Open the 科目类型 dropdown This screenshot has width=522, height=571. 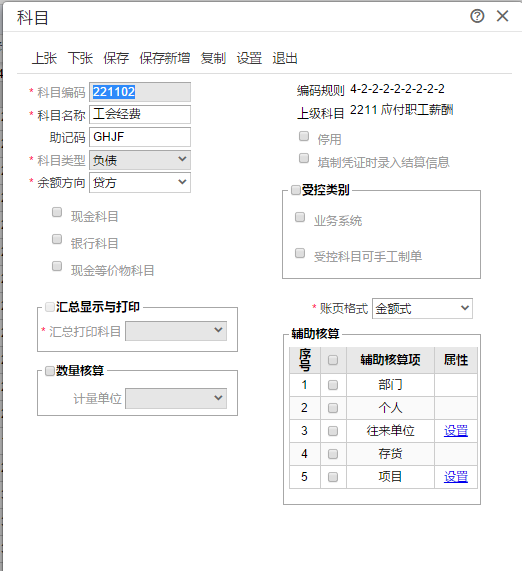(x=140, y=160)
